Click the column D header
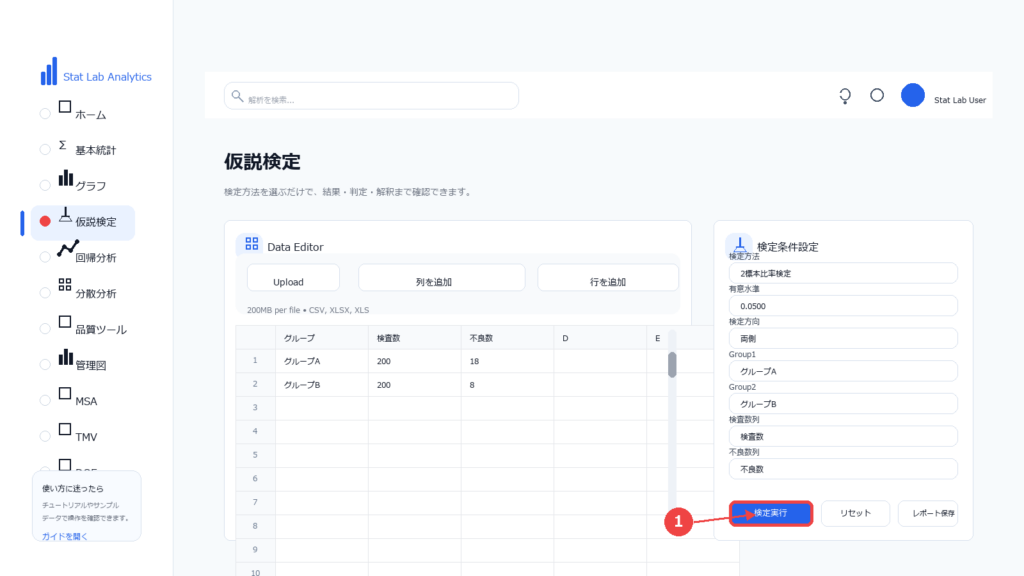This screenshot has height=576, width=1024. 600,338
